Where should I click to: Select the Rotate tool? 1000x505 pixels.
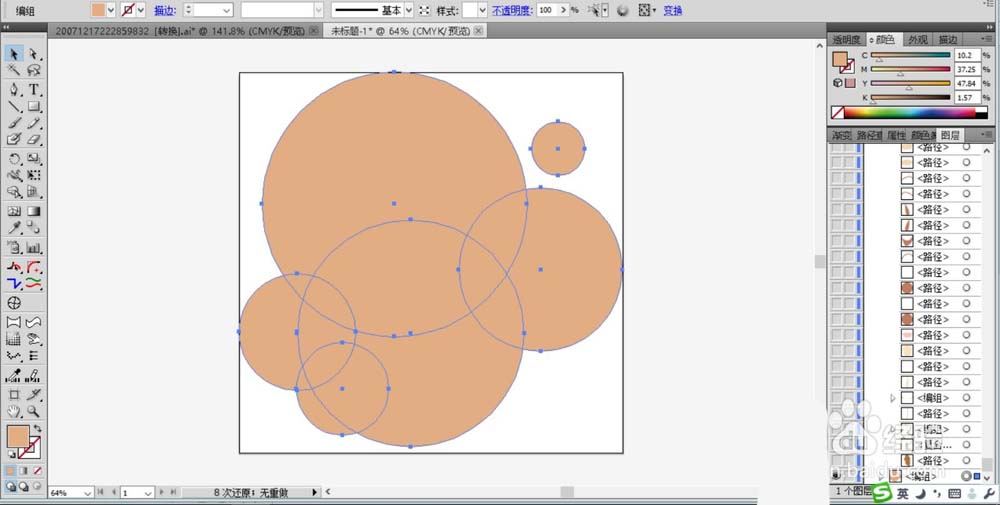click(x=13, y=159)
